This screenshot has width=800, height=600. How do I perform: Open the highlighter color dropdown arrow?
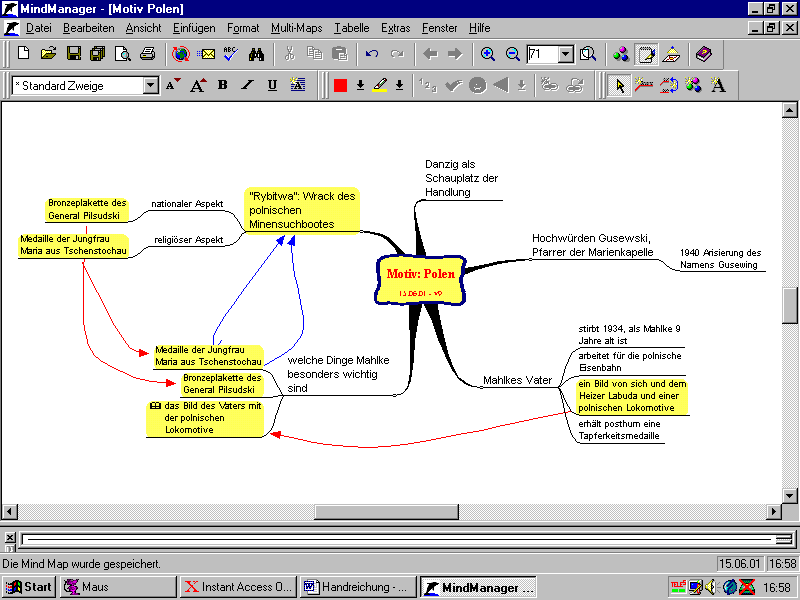coord(399,86)
